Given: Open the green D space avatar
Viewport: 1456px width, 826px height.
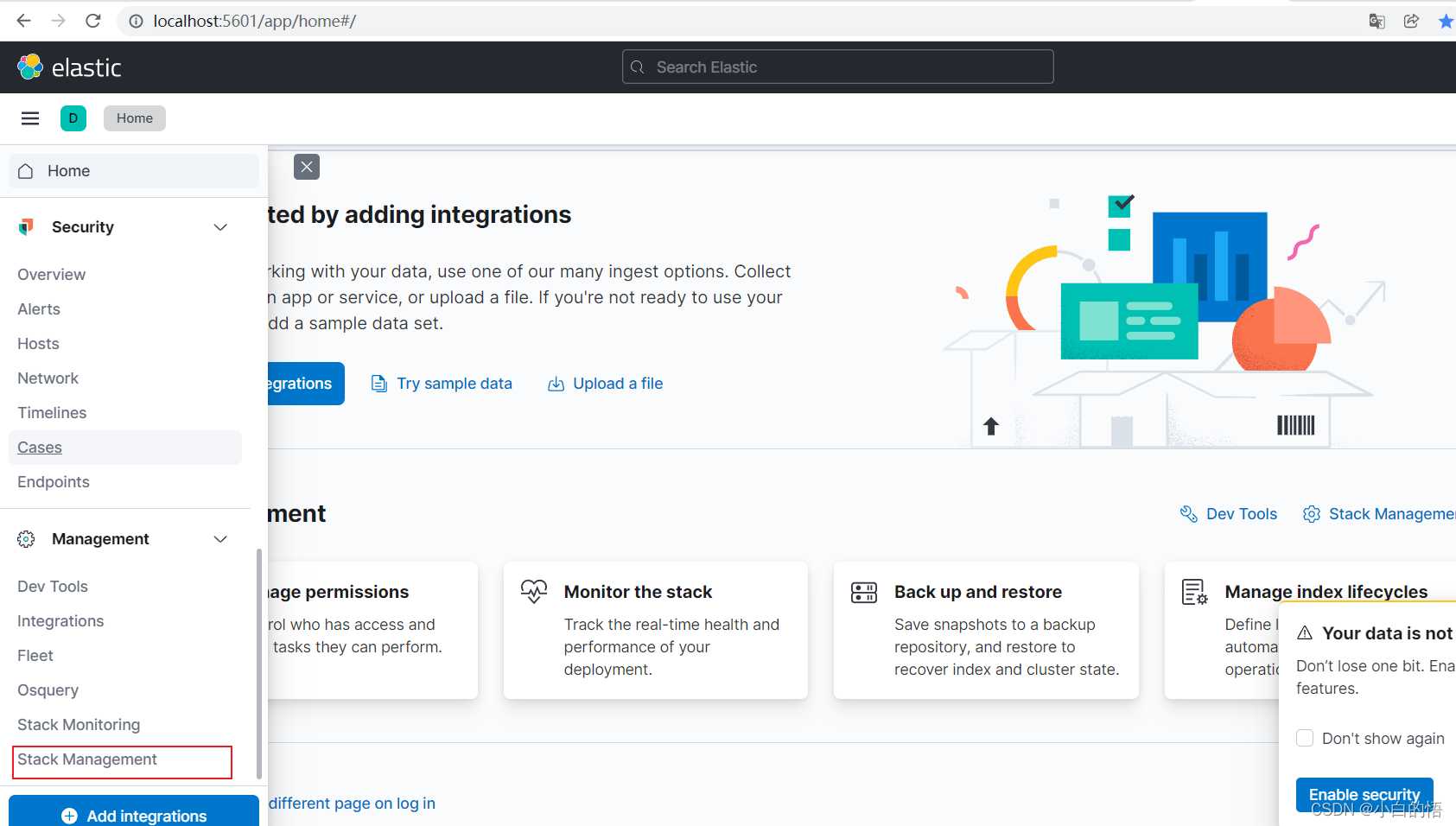Looking at the screenshot, I should point(73,118).
